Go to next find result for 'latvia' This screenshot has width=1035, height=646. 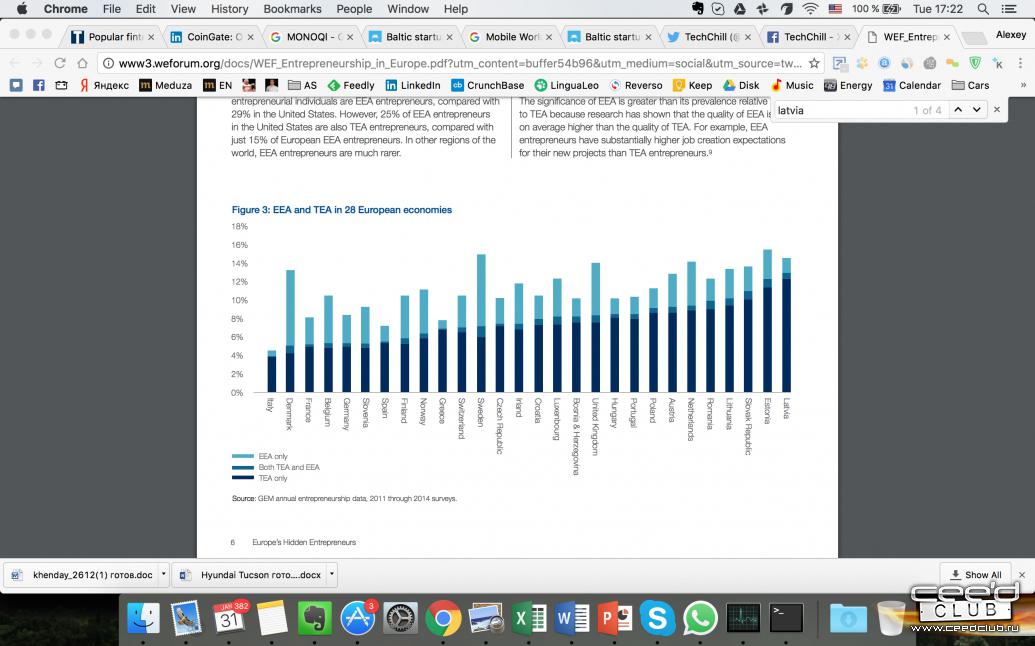click(x=976, y=110)
